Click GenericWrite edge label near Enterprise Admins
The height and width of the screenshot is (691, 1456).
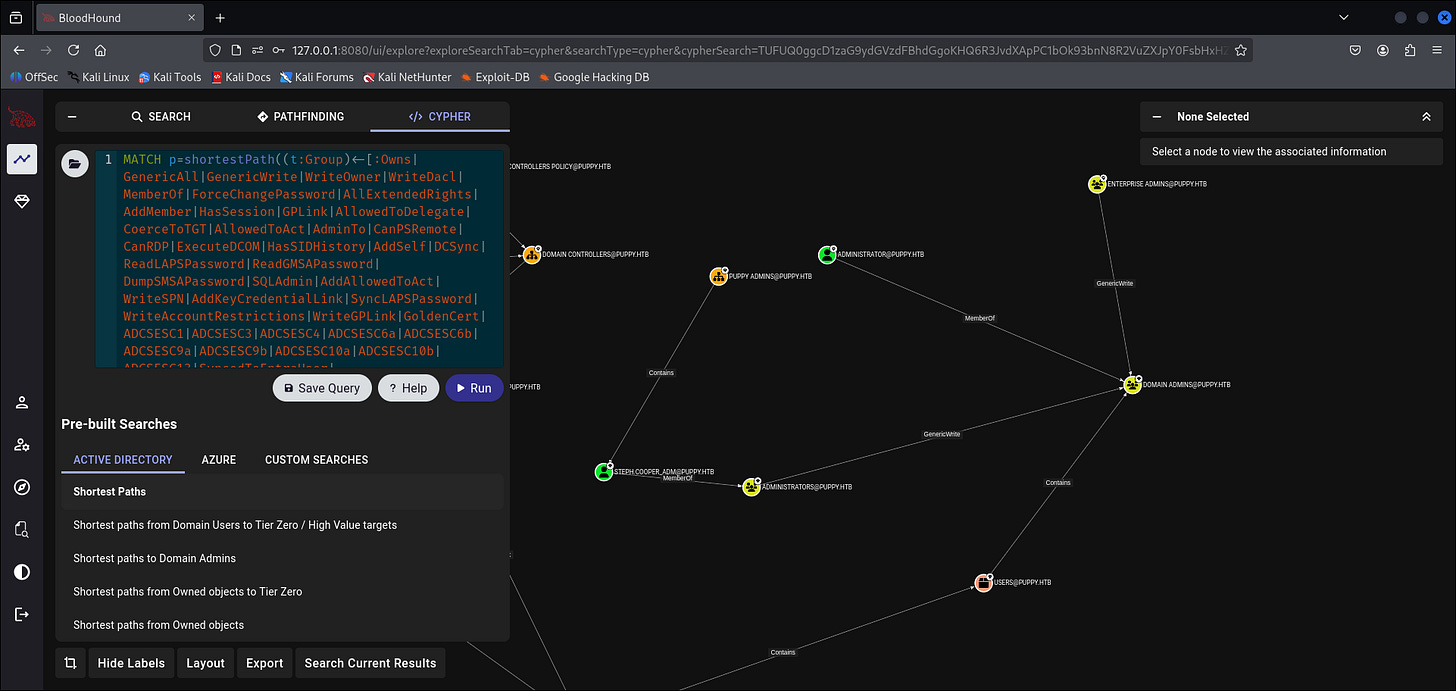click(1114, 284)
